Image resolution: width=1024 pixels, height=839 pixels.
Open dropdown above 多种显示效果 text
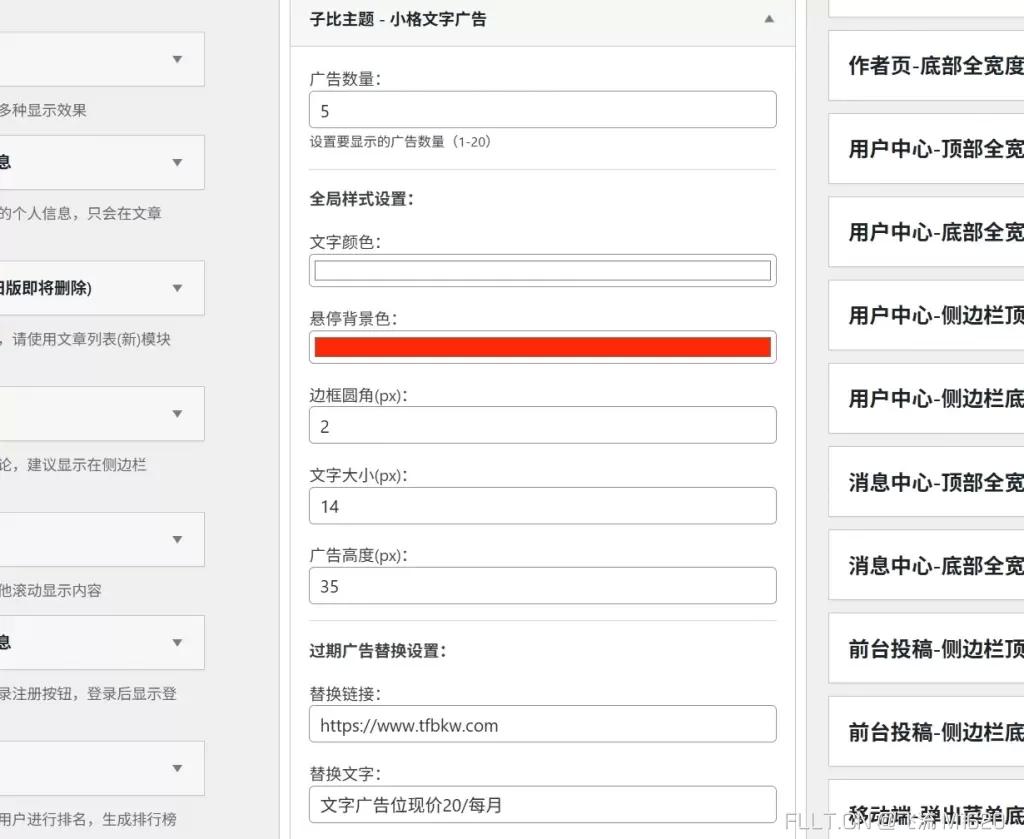[103, 59]
